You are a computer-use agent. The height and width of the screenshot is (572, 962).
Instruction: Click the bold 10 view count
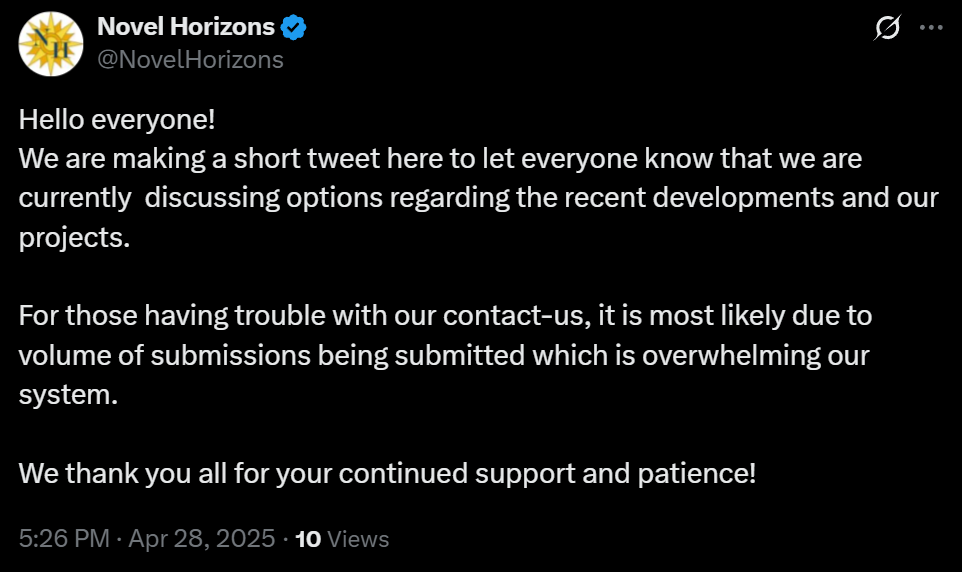tap(308, 539)
